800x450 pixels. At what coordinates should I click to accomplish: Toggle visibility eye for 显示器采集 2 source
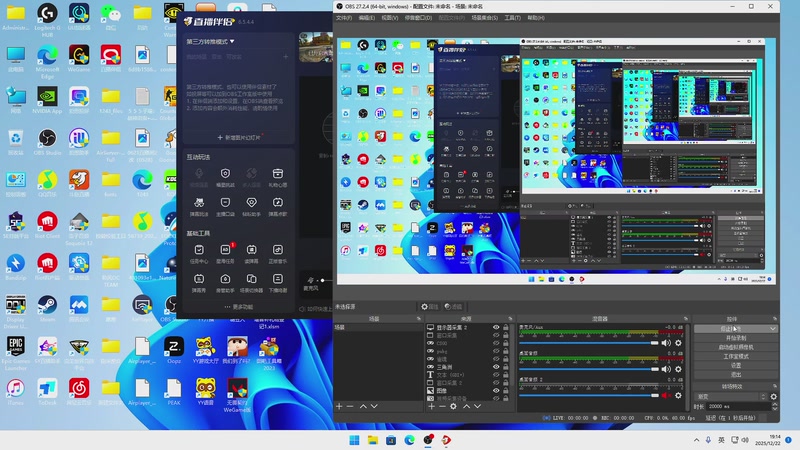tap(496, 328)
